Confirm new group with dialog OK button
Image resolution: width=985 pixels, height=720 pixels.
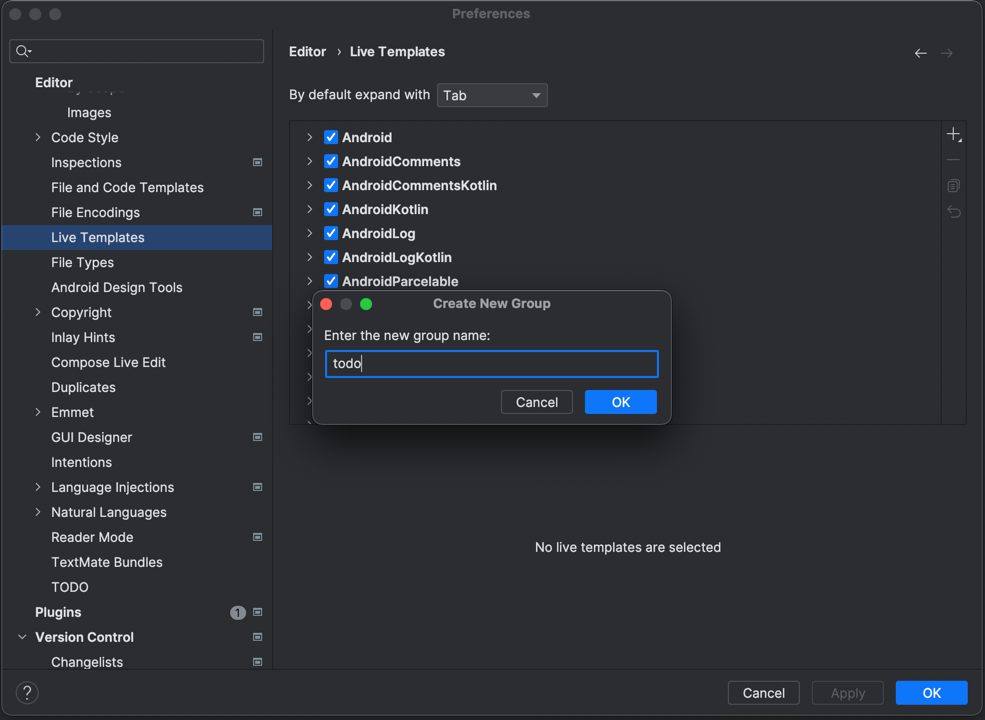tap(620, 402)
